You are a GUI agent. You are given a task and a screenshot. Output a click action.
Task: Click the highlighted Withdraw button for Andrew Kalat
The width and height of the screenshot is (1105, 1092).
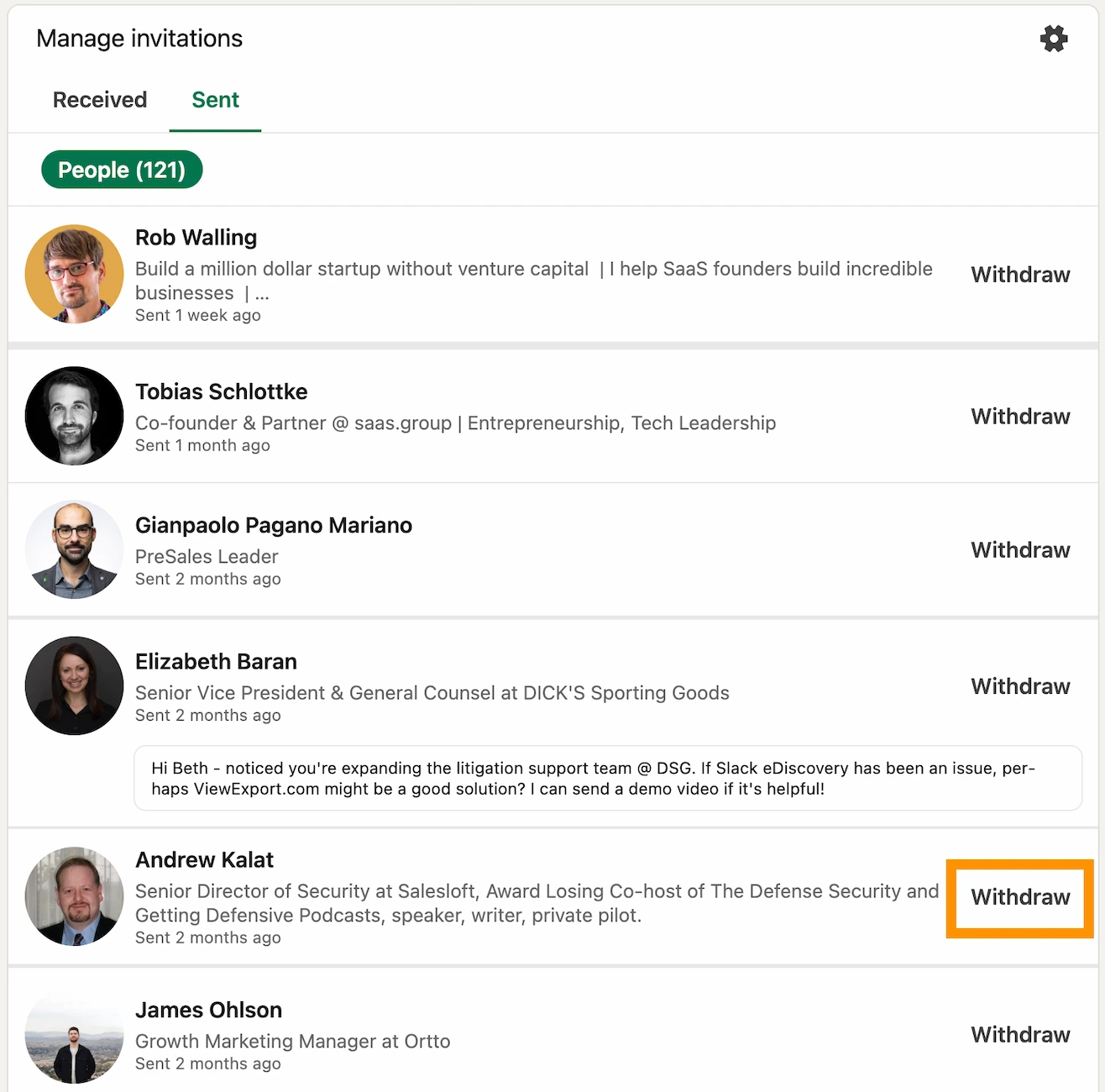tap(1019, 897)
